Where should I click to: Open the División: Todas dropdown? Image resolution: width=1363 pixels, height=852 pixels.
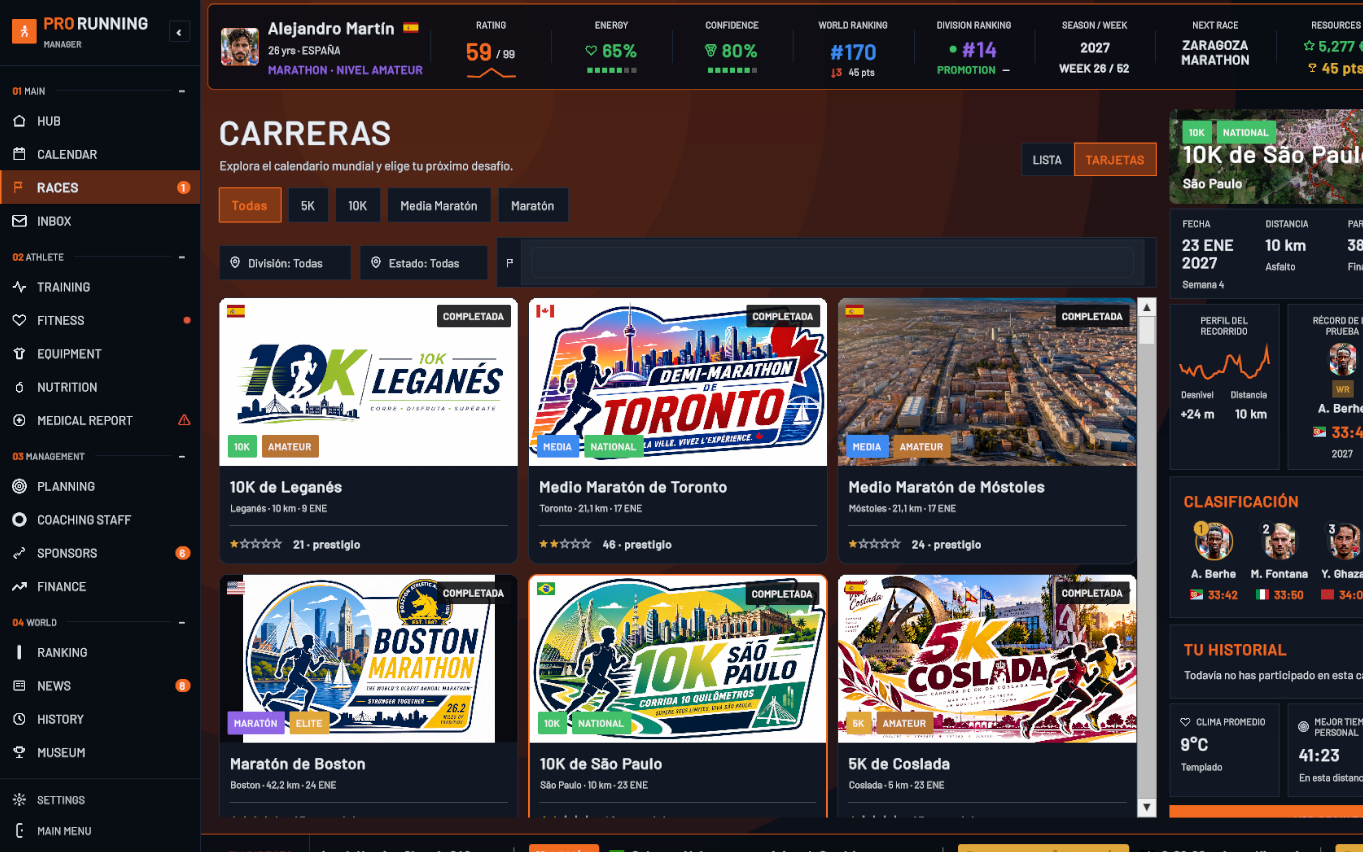285,263
